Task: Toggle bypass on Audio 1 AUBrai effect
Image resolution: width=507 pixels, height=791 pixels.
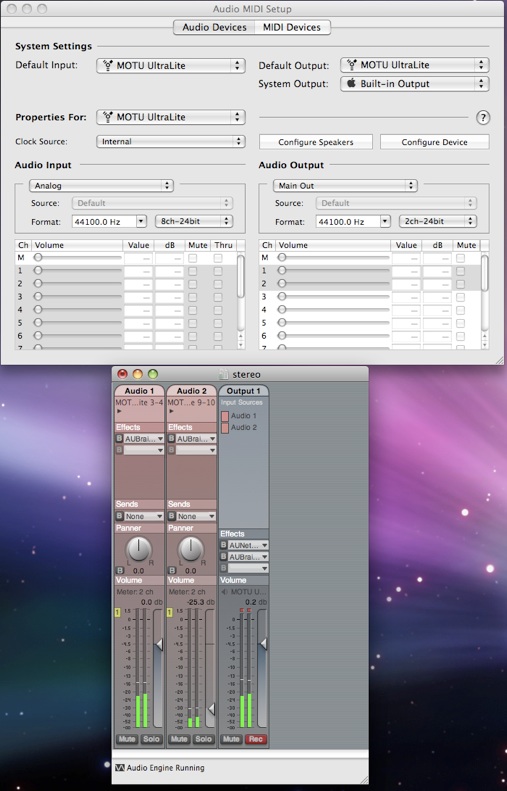Action: pos(120,439)
